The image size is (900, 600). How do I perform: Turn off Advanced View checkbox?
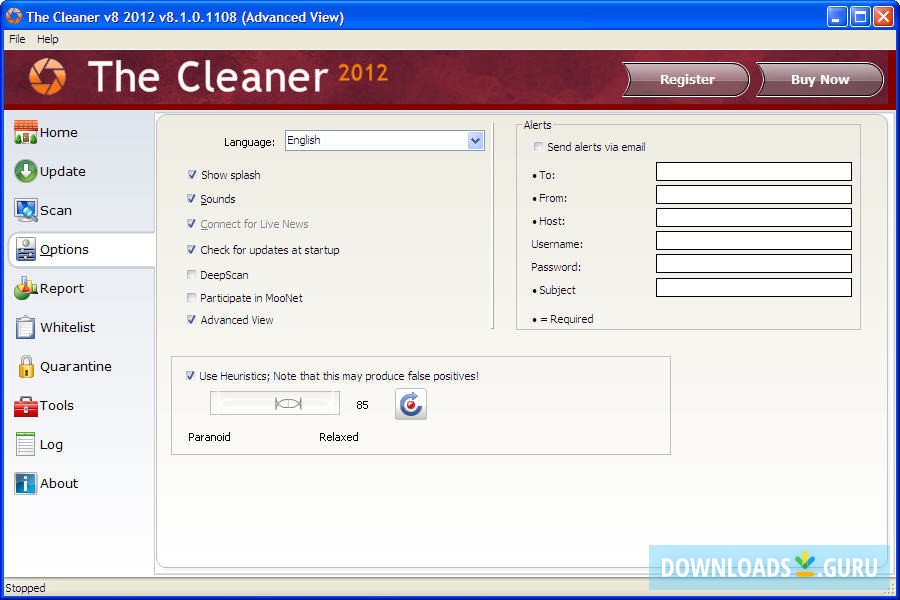(192, 320)
